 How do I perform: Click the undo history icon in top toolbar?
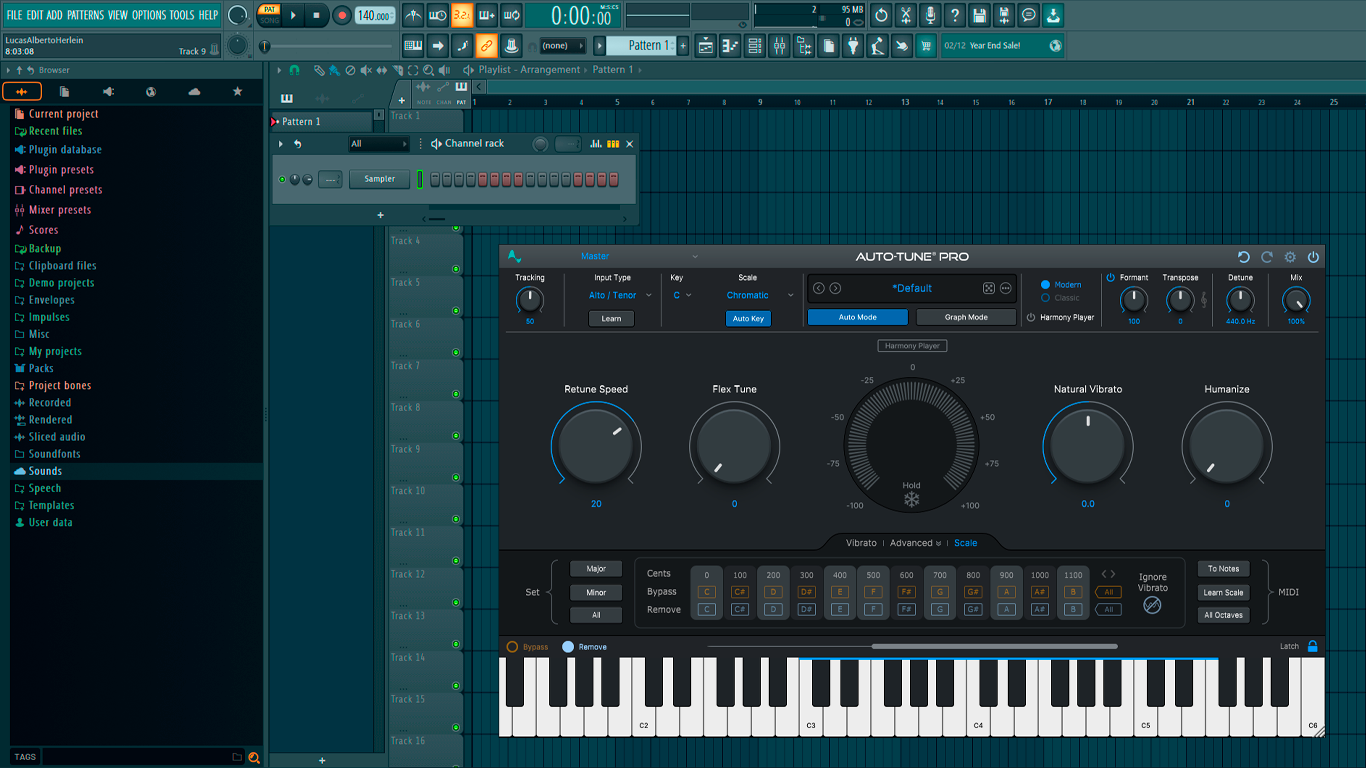(881, 15)
